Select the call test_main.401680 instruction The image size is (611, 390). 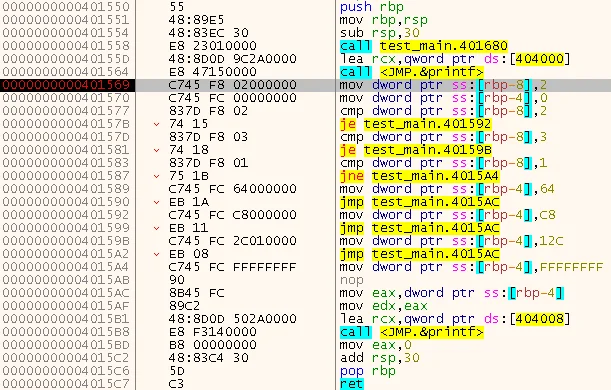[x=424, y=46]
